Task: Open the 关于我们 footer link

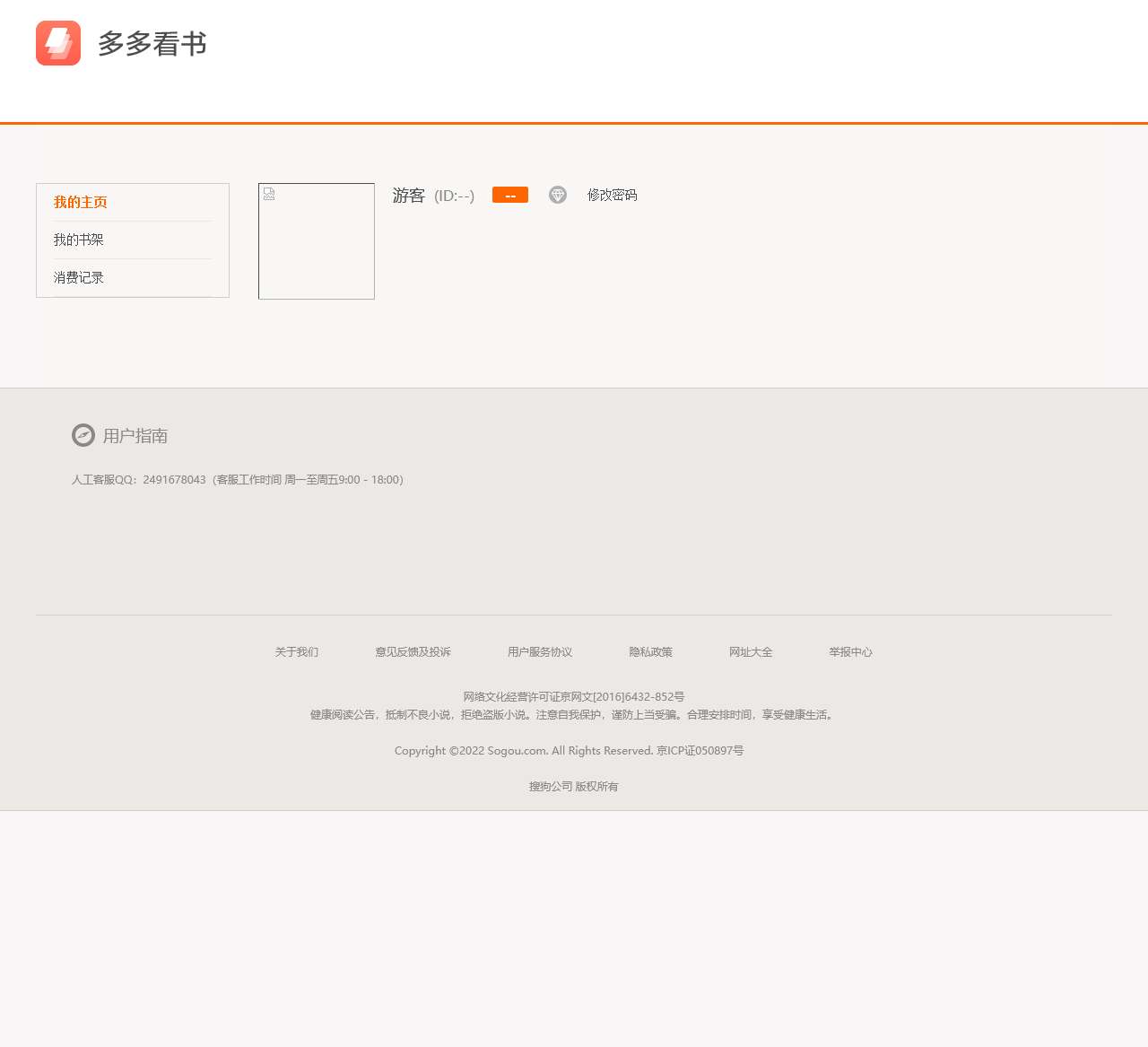Action: pos(296,651)
